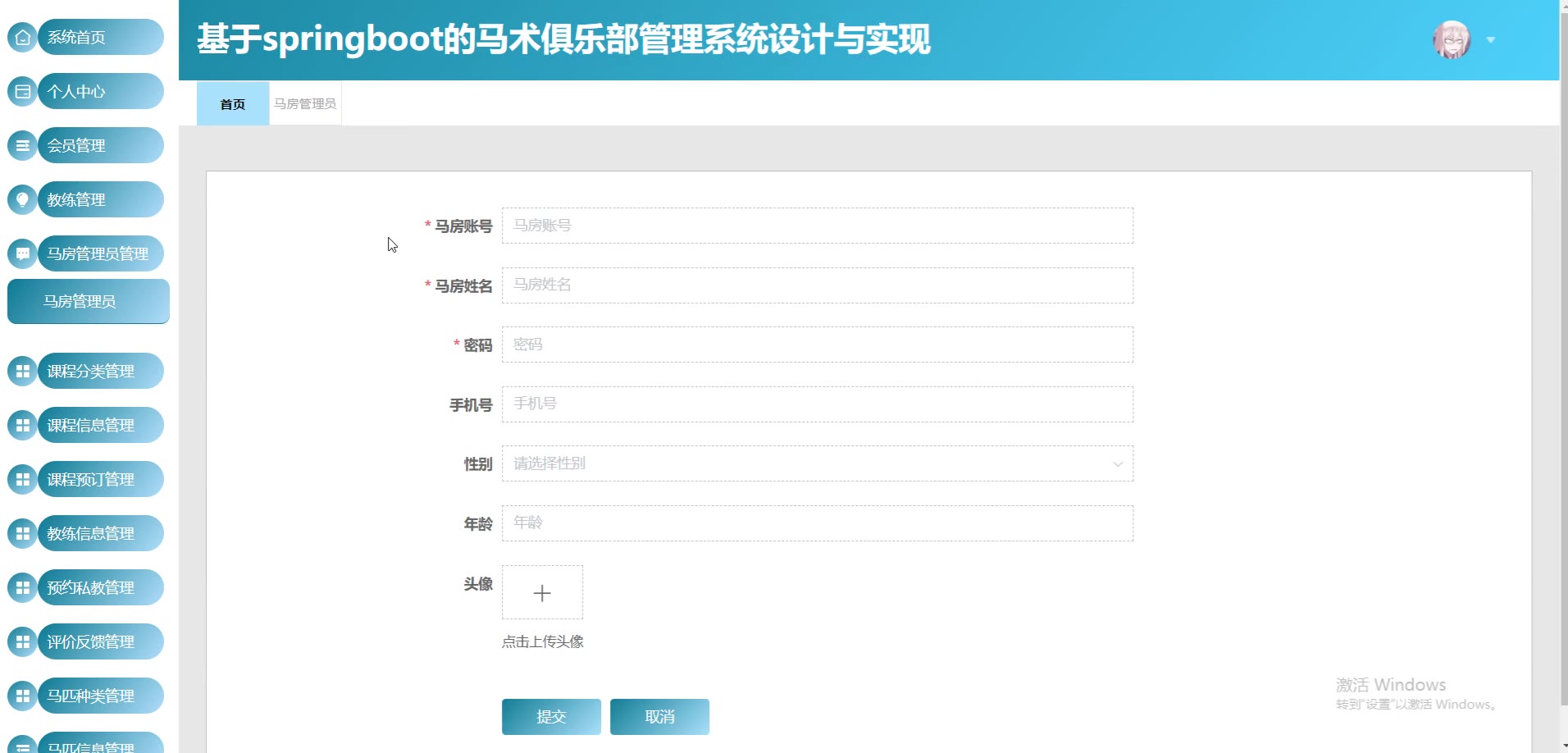Click the 点击上传头像 hint text
1568x753 pixels.
543,641
